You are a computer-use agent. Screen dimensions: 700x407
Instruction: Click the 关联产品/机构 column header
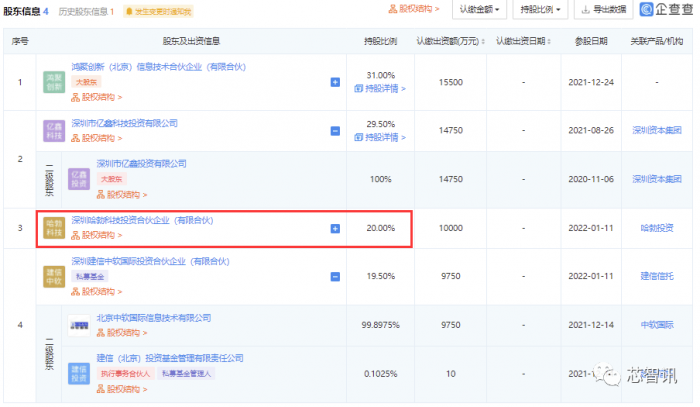coord(657,41)
